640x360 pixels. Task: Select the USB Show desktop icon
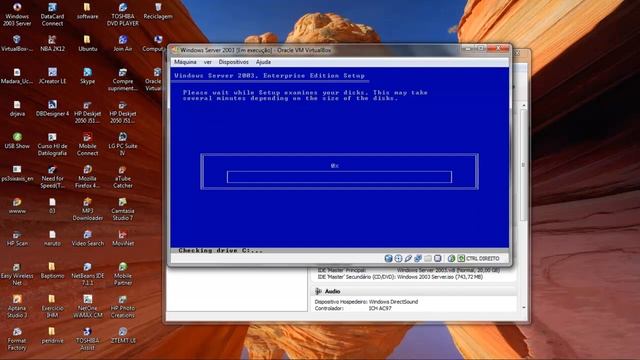coord(17,141)
